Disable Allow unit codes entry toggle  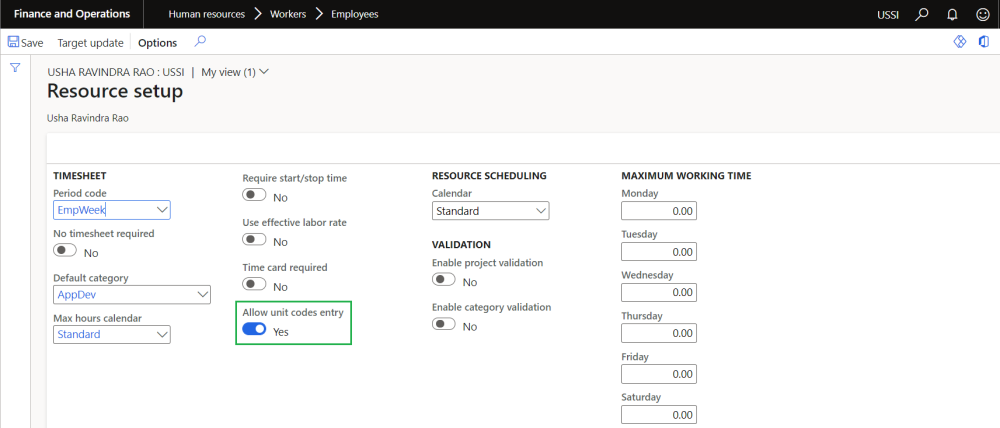point(254,330)
